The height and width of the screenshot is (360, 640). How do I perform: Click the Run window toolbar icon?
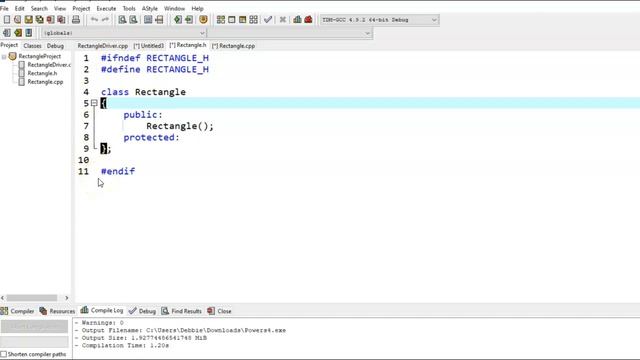click(x=231, y=20)
